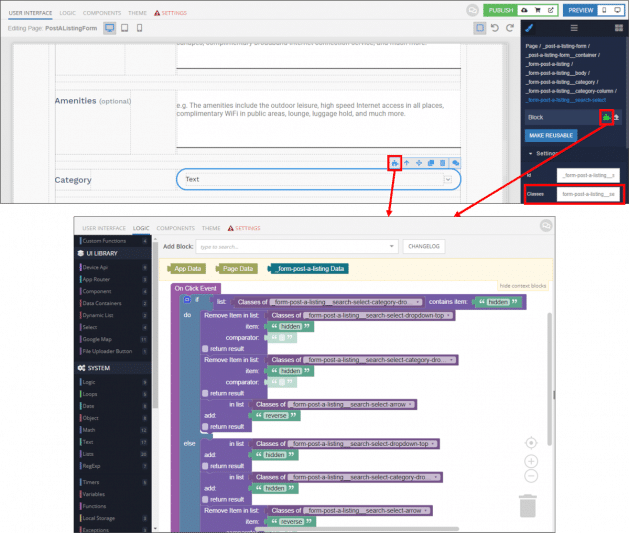
Task: Open the hamburger navigator tab in the right panel
Action: point(574,28)
